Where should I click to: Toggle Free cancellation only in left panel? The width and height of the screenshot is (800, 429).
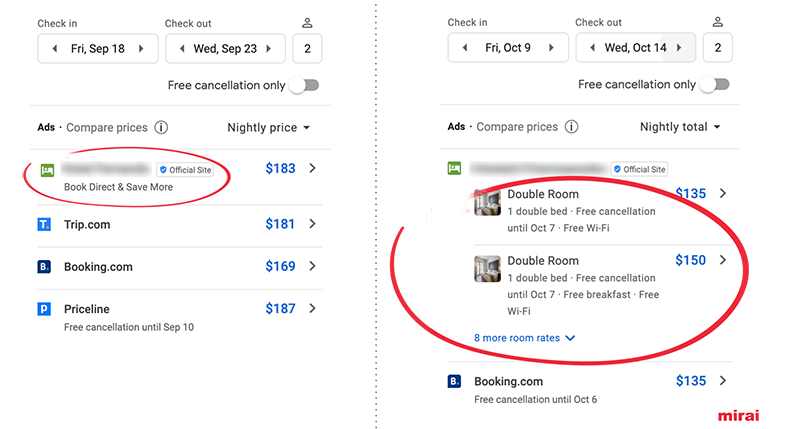coord(304,86)
